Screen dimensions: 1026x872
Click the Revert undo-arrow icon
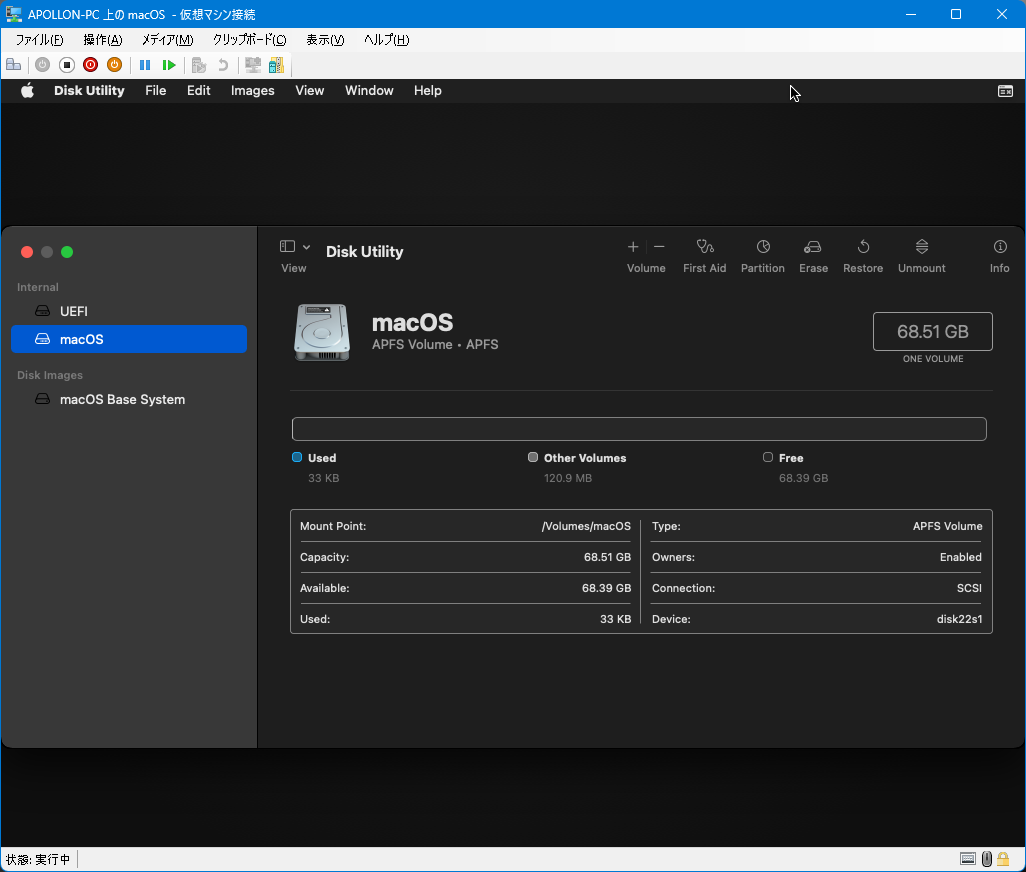223,65
